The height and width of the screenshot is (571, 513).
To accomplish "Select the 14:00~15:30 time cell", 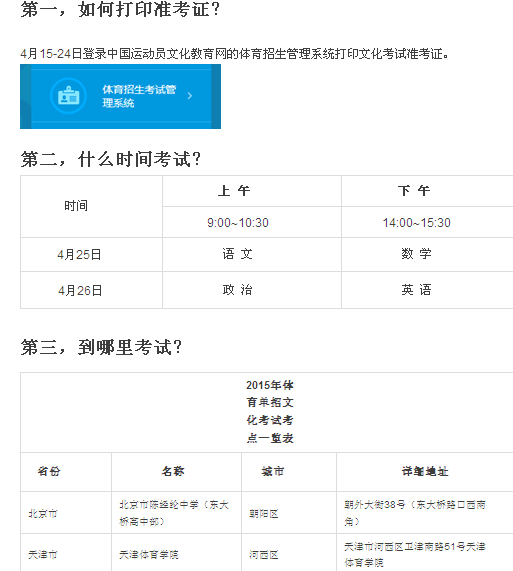I will click(x=427, y=222).
